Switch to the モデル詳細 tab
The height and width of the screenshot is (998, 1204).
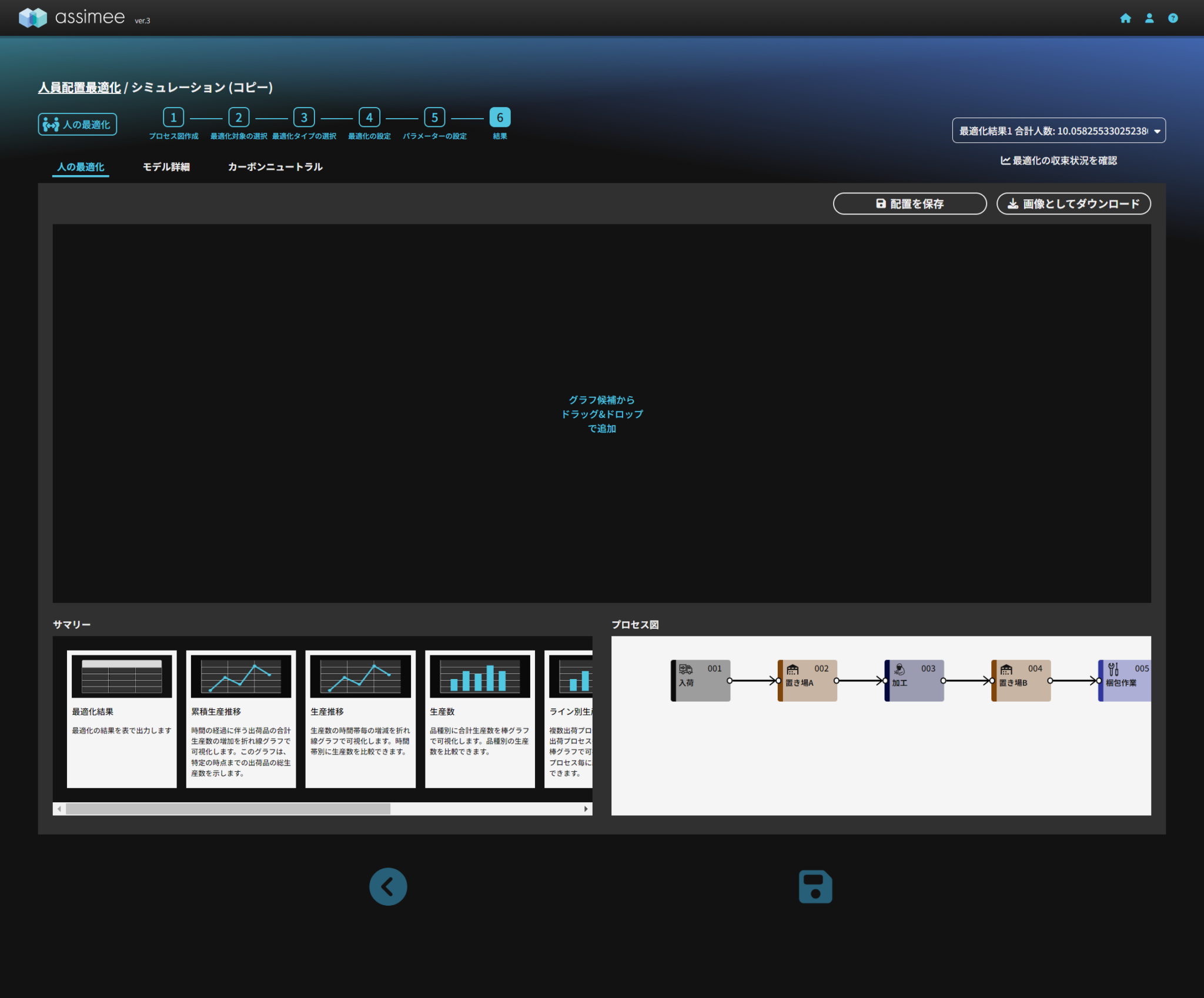[166, 167]
